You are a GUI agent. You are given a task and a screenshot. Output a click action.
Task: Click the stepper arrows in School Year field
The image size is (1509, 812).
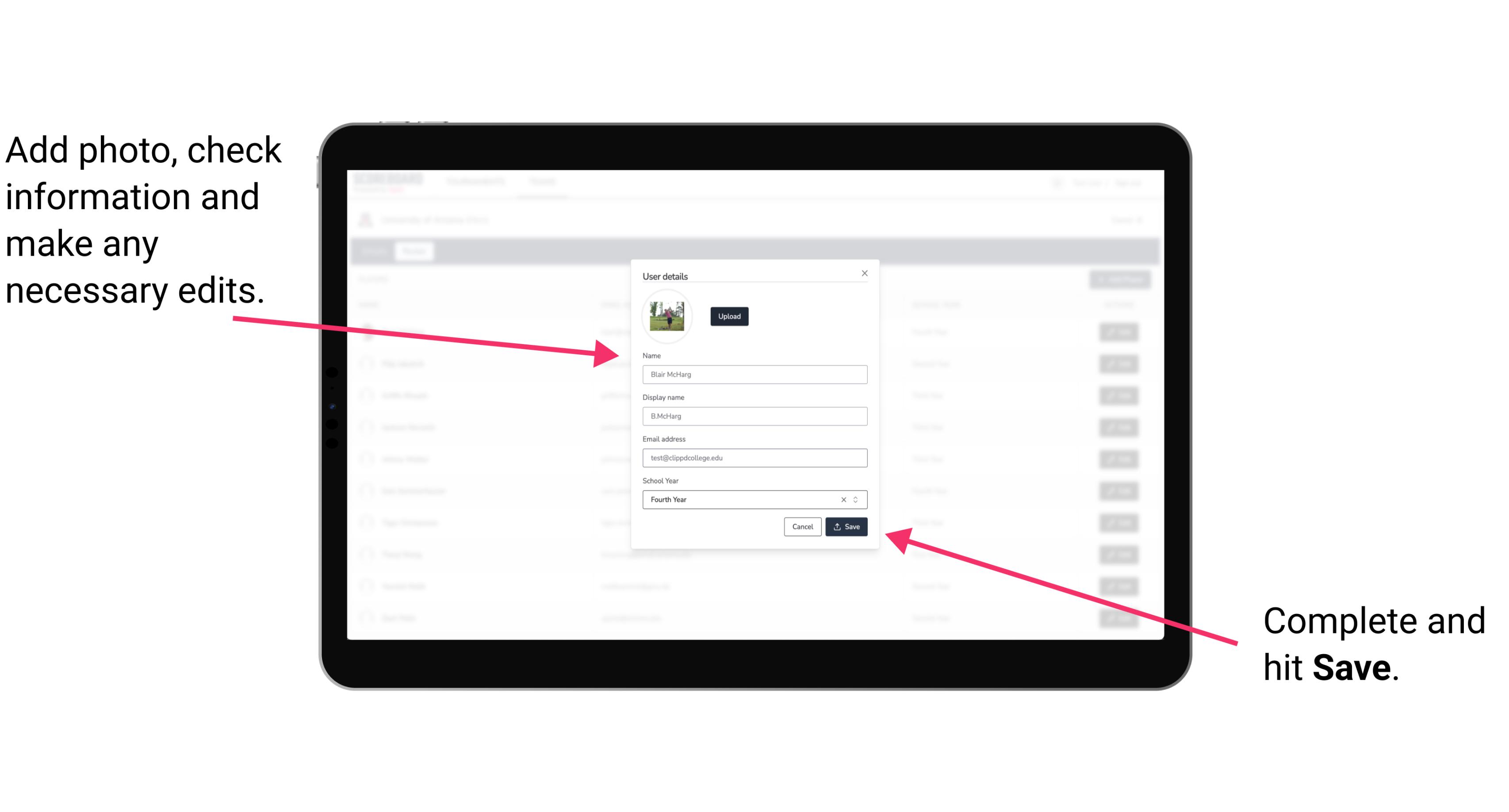pyautogui.click(x=857, y=499)
